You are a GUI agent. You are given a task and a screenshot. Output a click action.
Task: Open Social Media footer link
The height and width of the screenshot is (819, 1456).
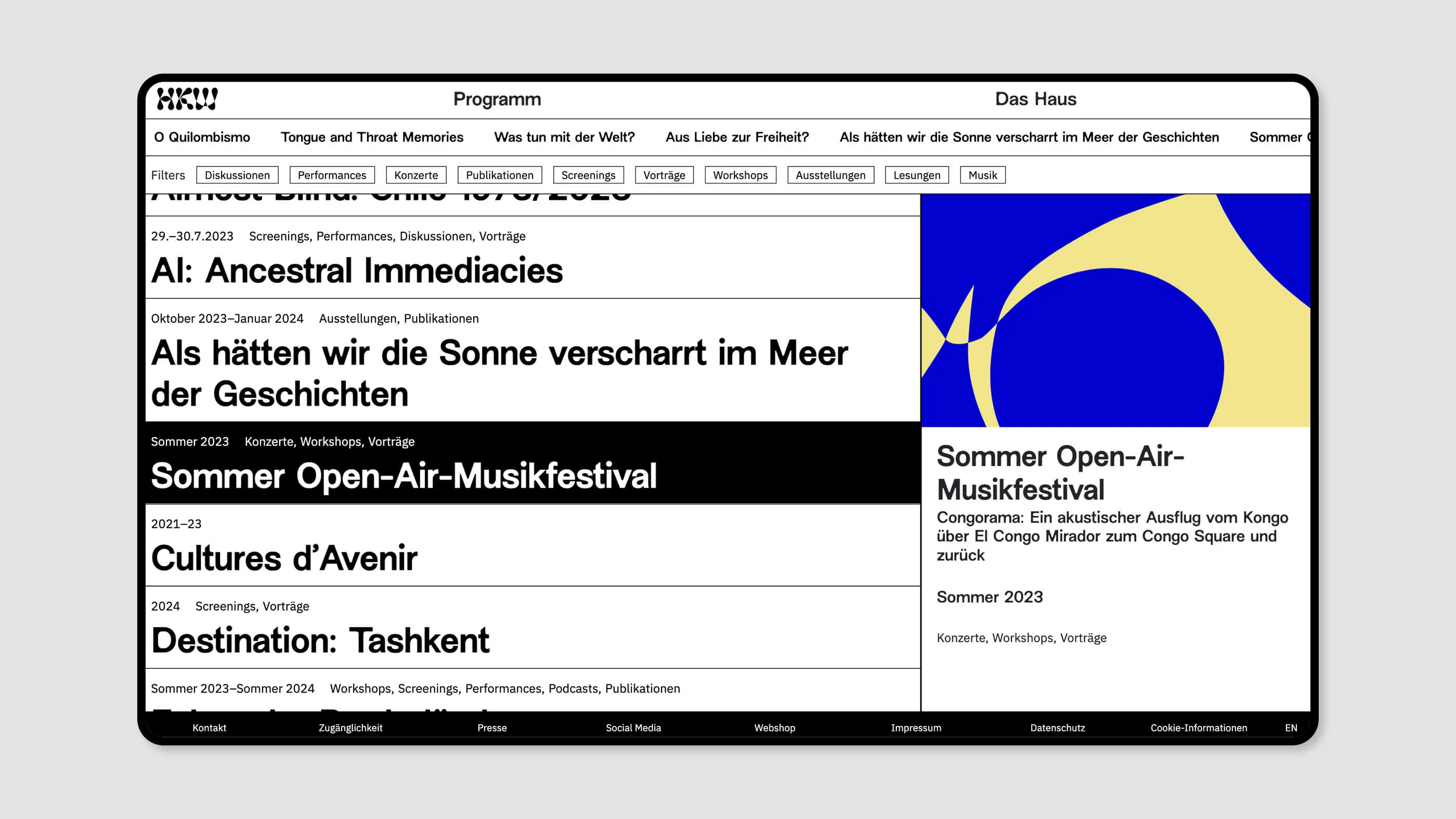[x=633, y=728]
